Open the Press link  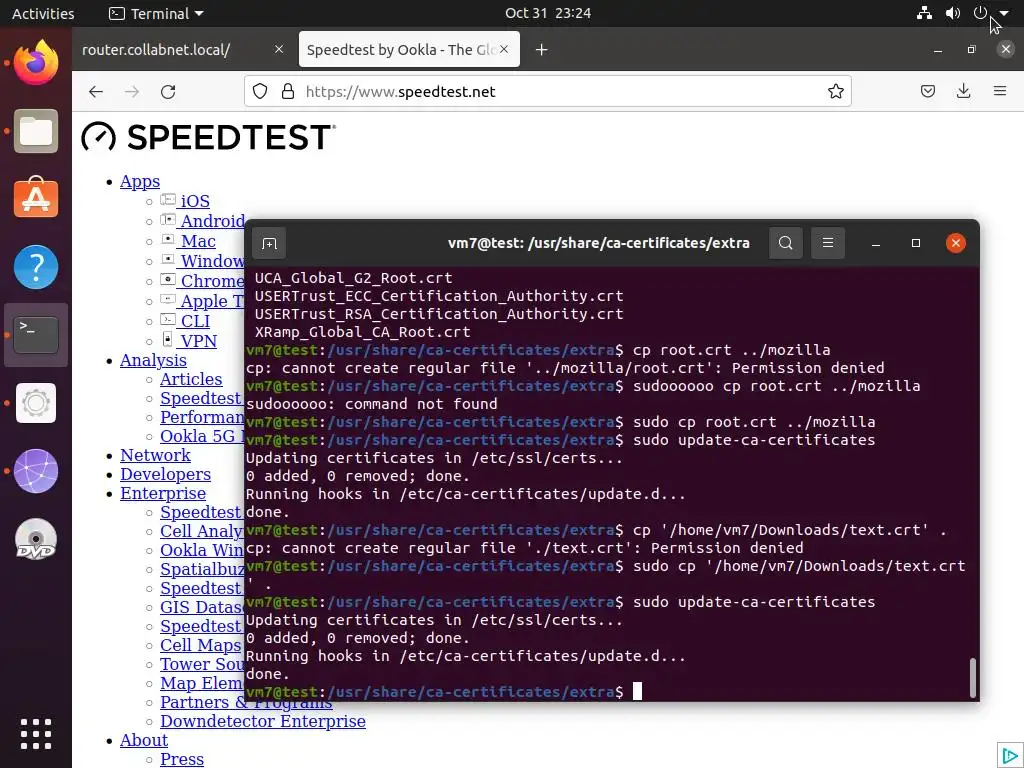click(x=182, y=759)
